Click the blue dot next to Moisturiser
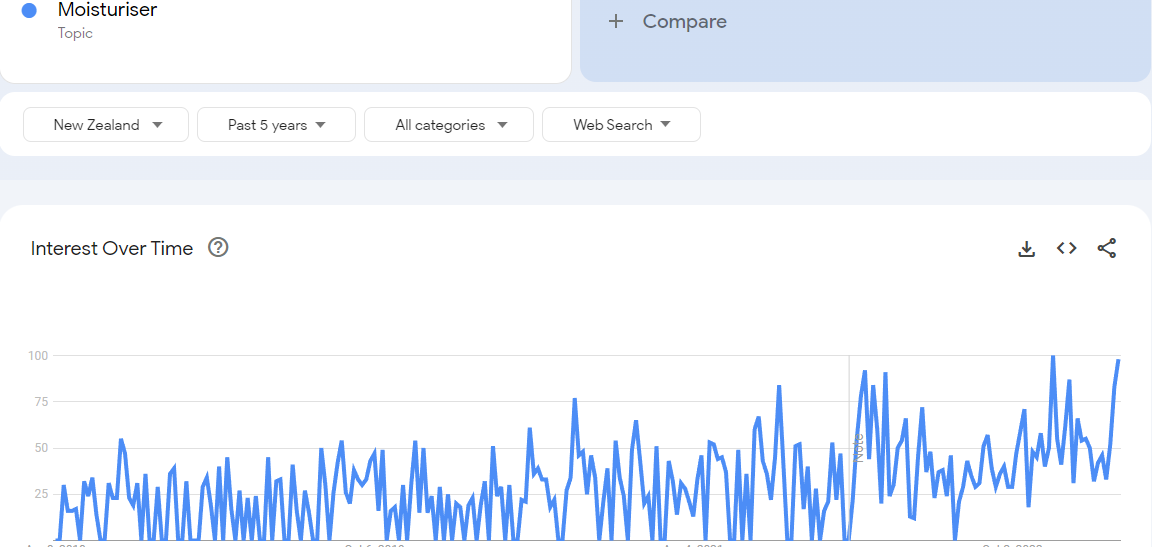Screen dimensions: 1152x547 point(29,11)
